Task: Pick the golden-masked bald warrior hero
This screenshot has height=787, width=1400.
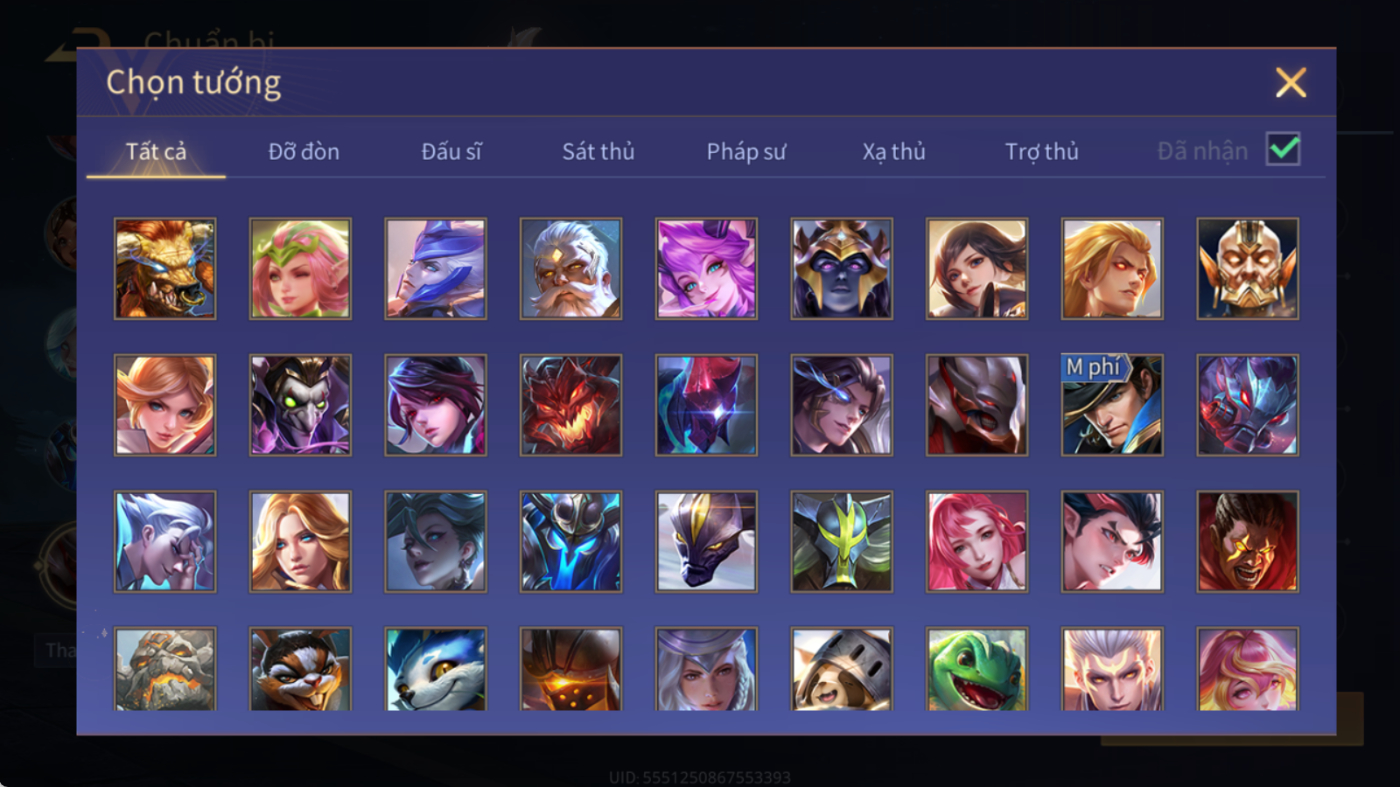Action: (1247, 269)
